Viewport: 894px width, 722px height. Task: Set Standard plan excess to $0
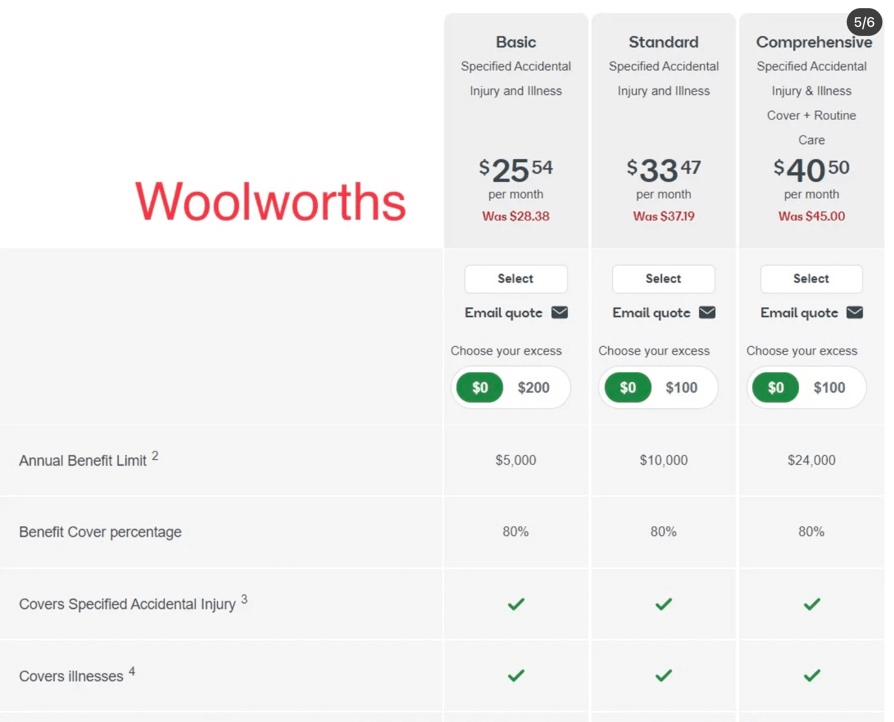[x=628, y=388]
